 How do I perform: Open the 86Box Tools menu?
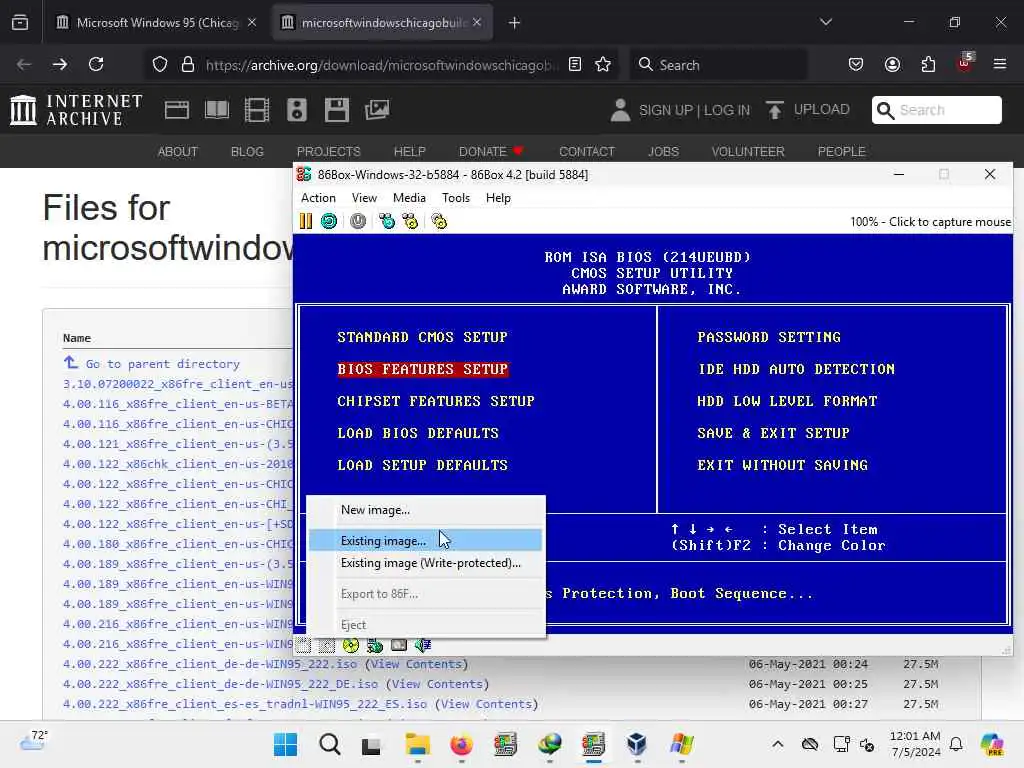(456, 198)
